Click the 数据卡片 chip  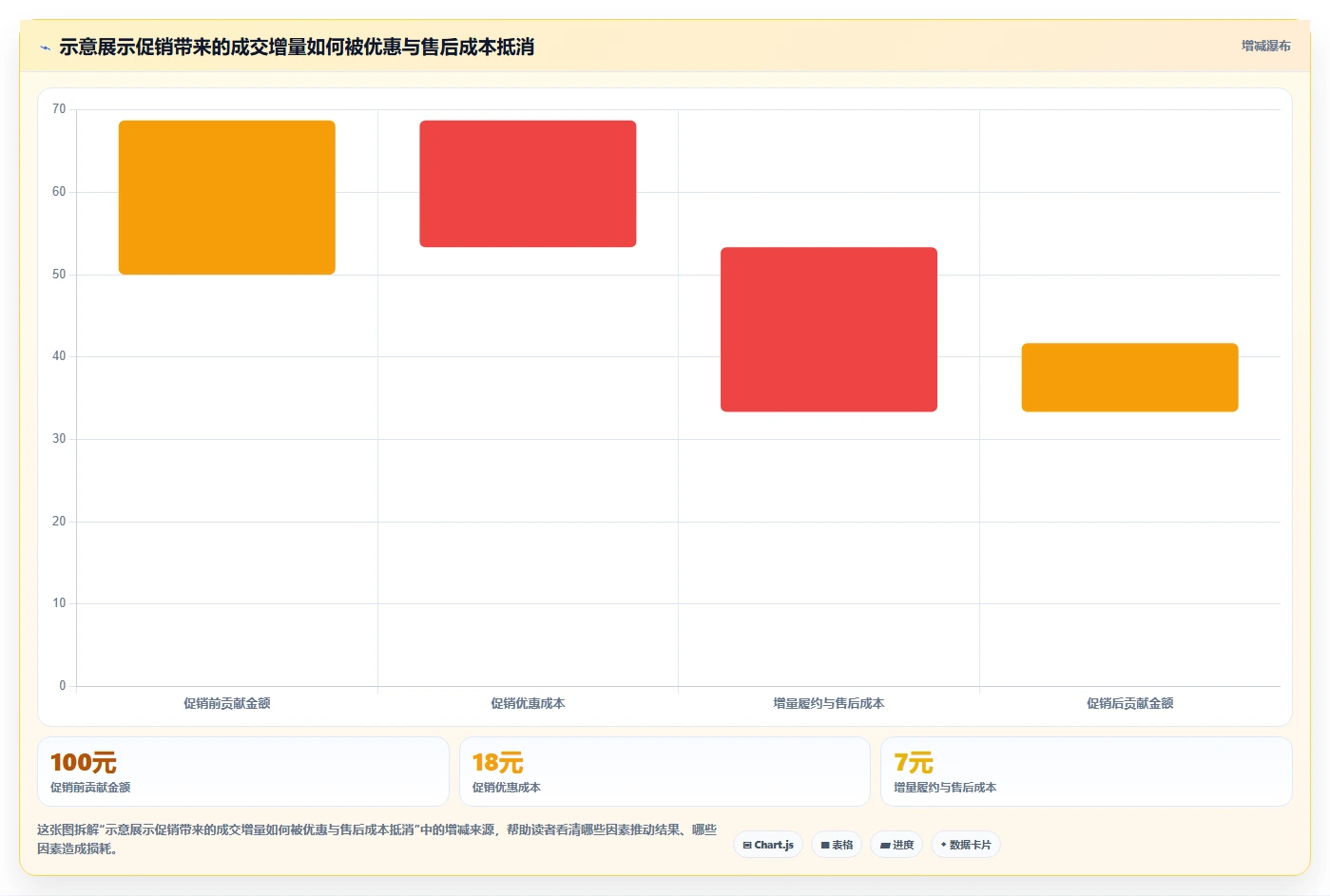point(966,845)
